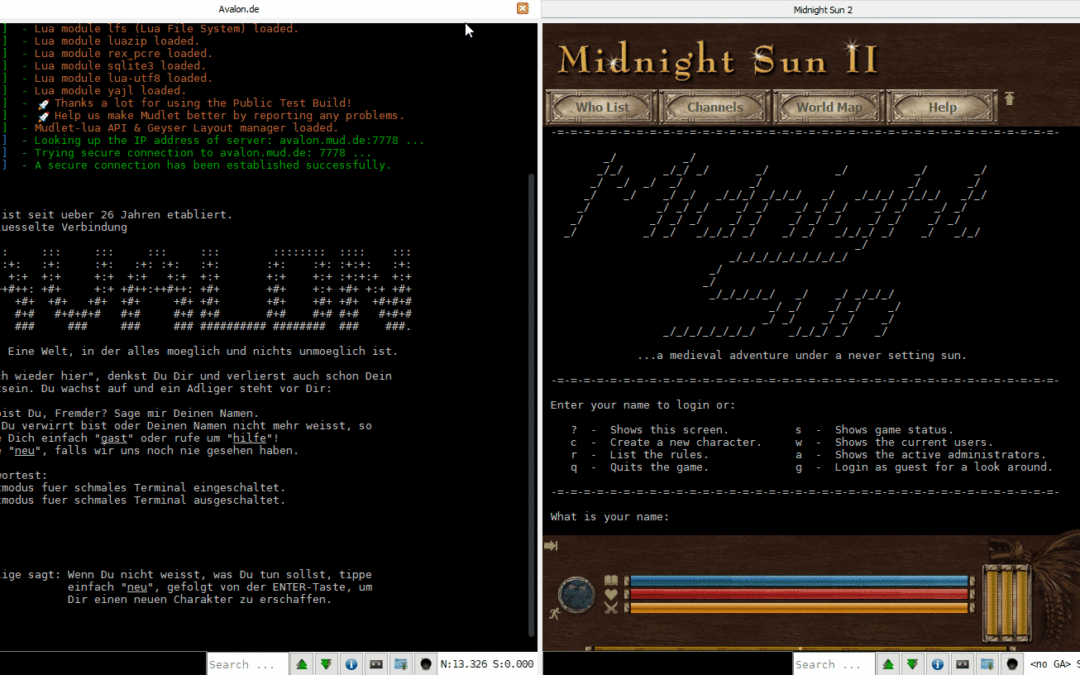This screenshot has width=1080, height=675.
Task: Click "Quits the game." option text
Action: coord(659,467)
